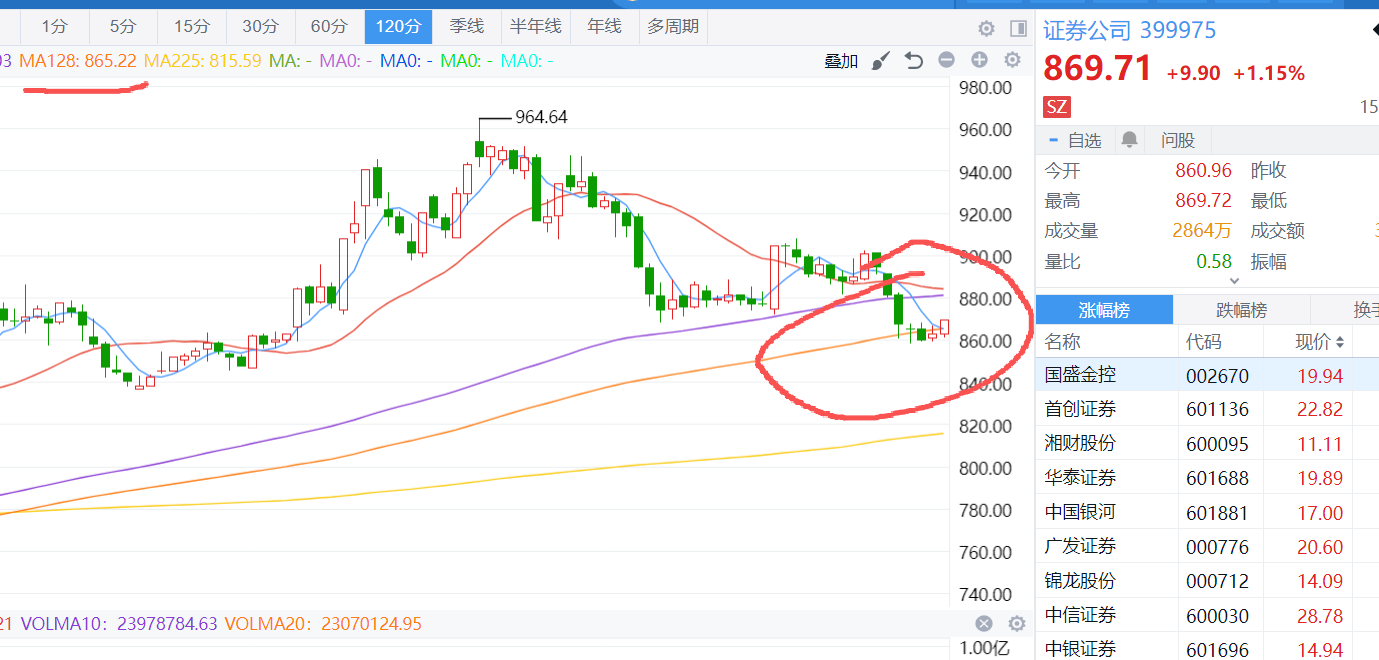Open 华泰证券 stock row
This screenshot has width=1379, height=660.
(x=1080, y=478)
